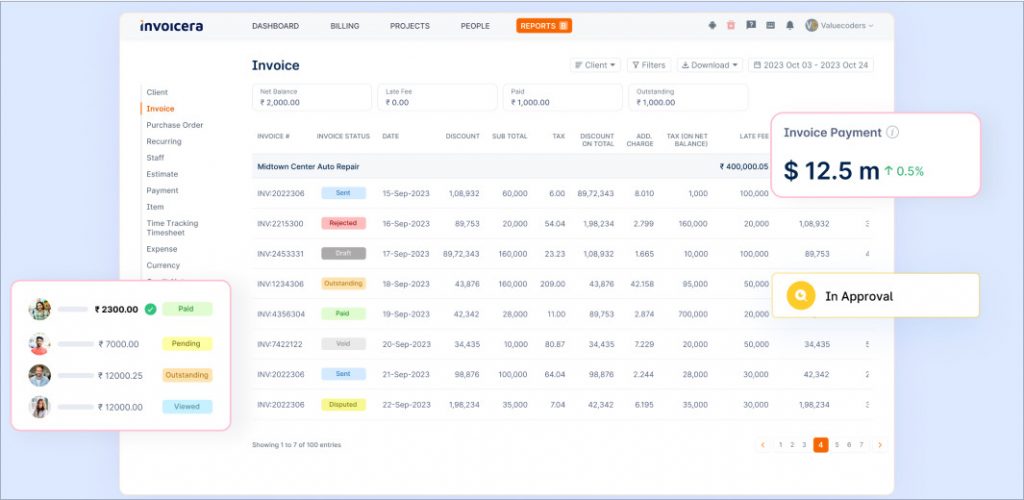Open the Reports tab

544,26
